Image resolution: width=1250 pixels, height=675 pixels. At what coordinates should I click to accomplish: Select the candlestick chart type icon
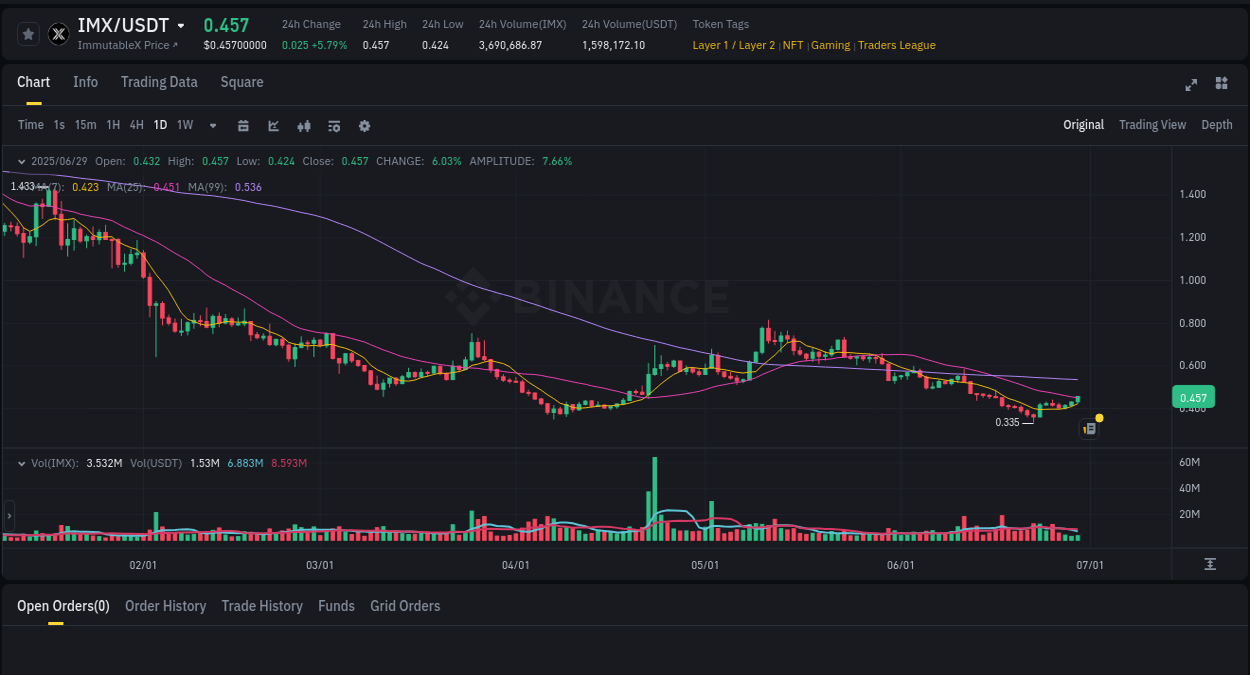click(304, 125)
